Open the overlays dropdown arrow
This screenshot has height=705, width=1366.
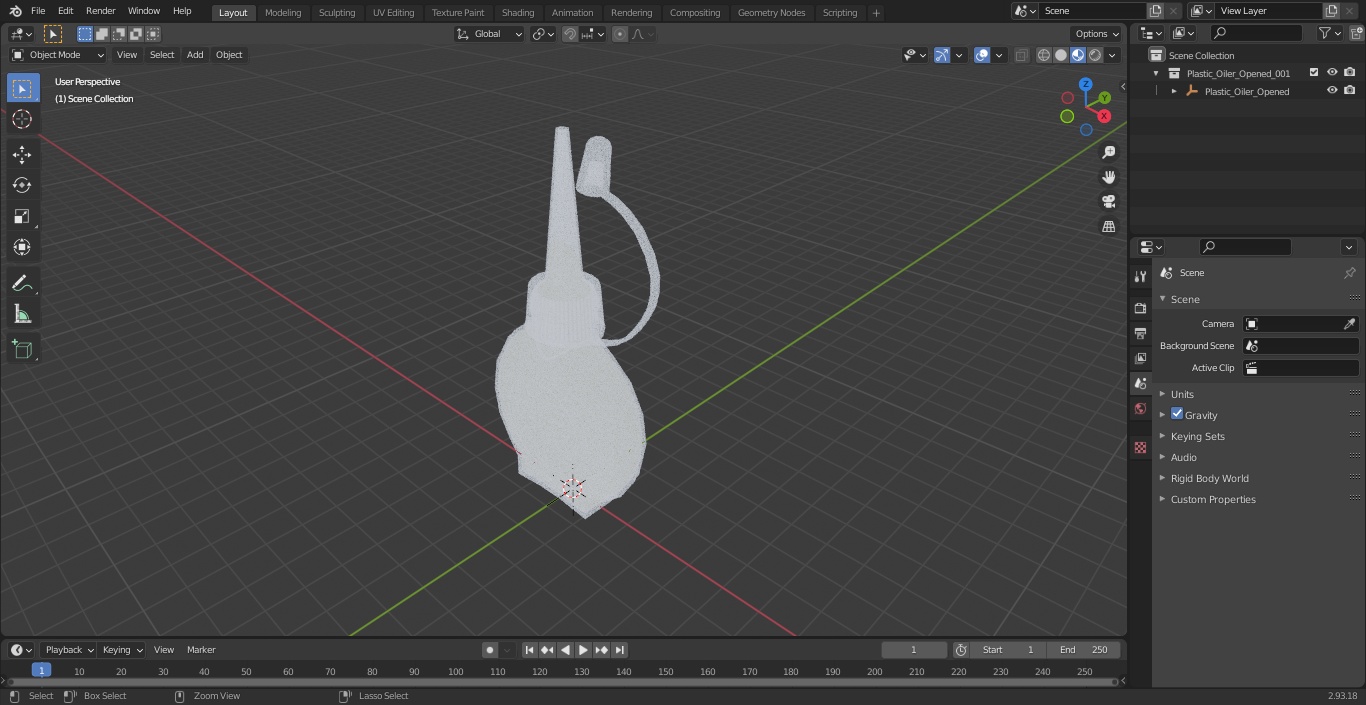pyautogui.click(x=999, y=55)
